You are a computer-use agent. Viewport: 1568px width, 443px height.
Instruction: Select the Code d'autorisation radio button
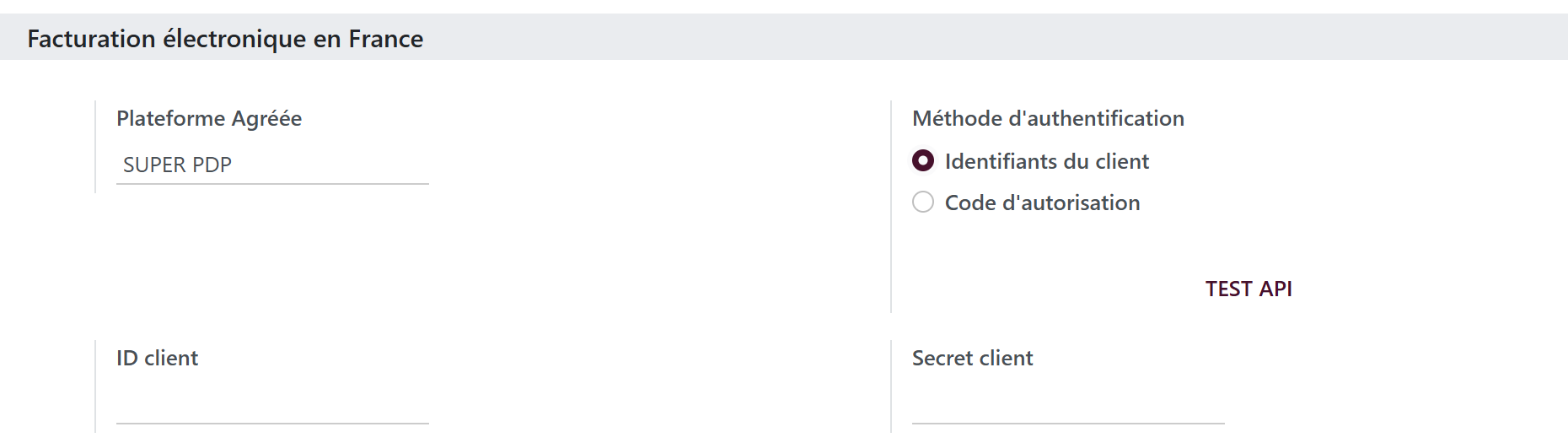[x=923, y=202]
